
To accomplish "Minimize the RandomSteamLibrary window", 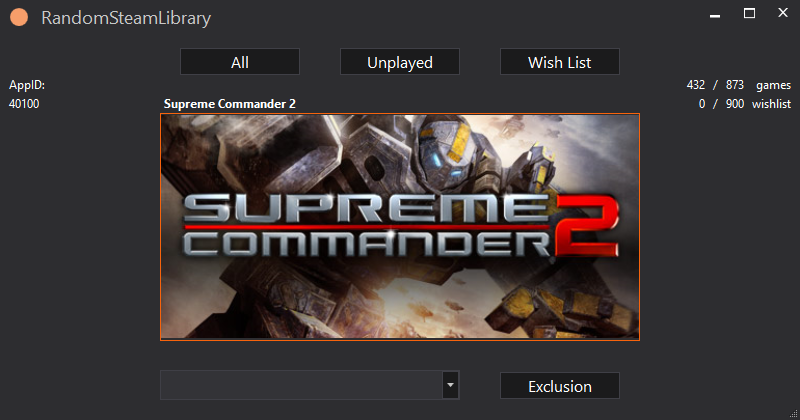I will click(x=714, y=14).
